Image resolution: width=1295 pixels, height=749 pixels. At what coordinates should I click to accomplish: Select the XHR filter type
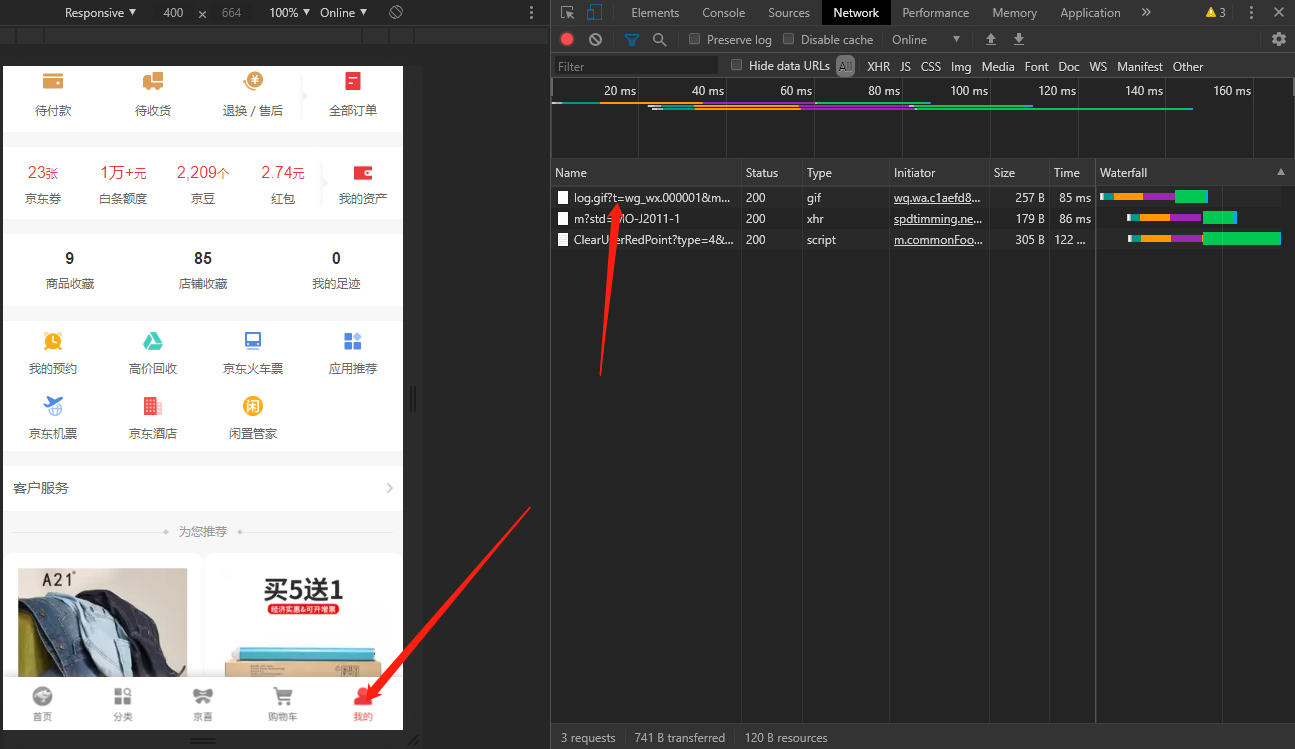(x=878, y=66)
